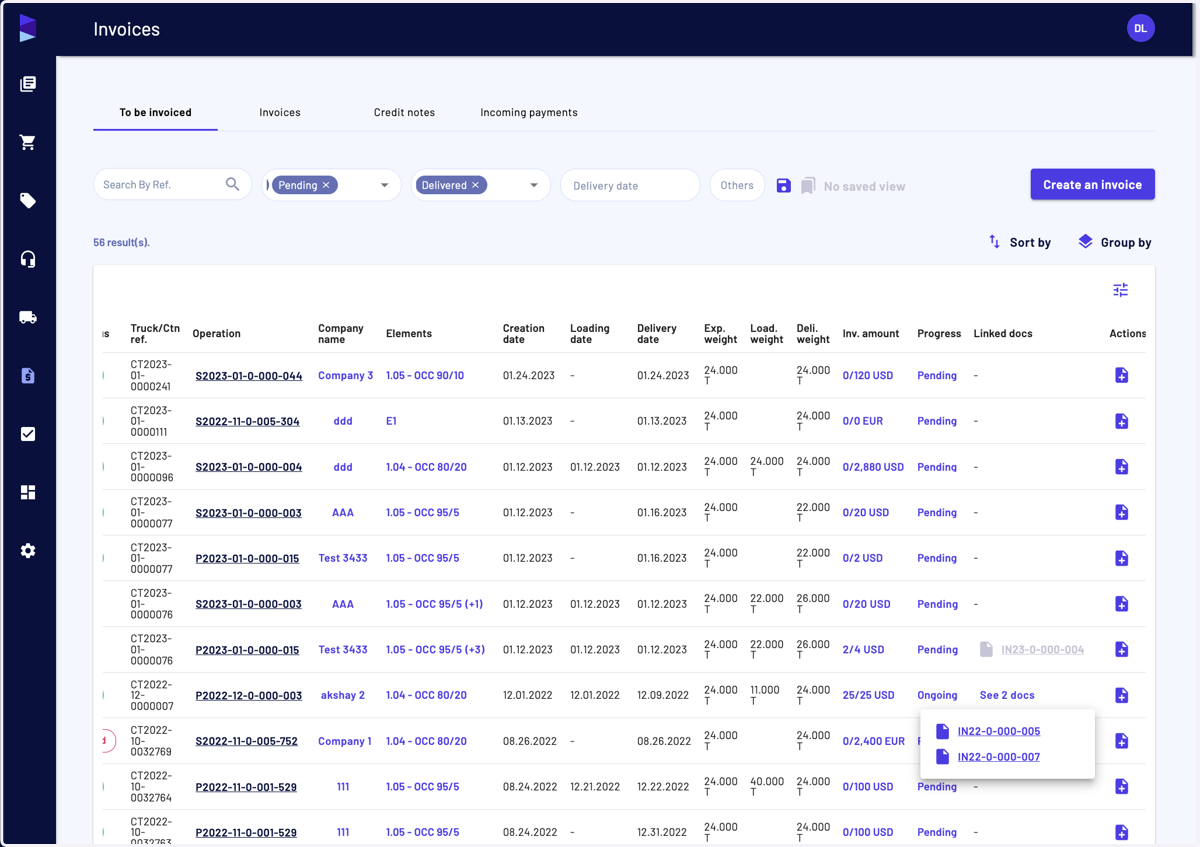Open linked document IN22-0-000-005
1200x847 pixels.
999,731
